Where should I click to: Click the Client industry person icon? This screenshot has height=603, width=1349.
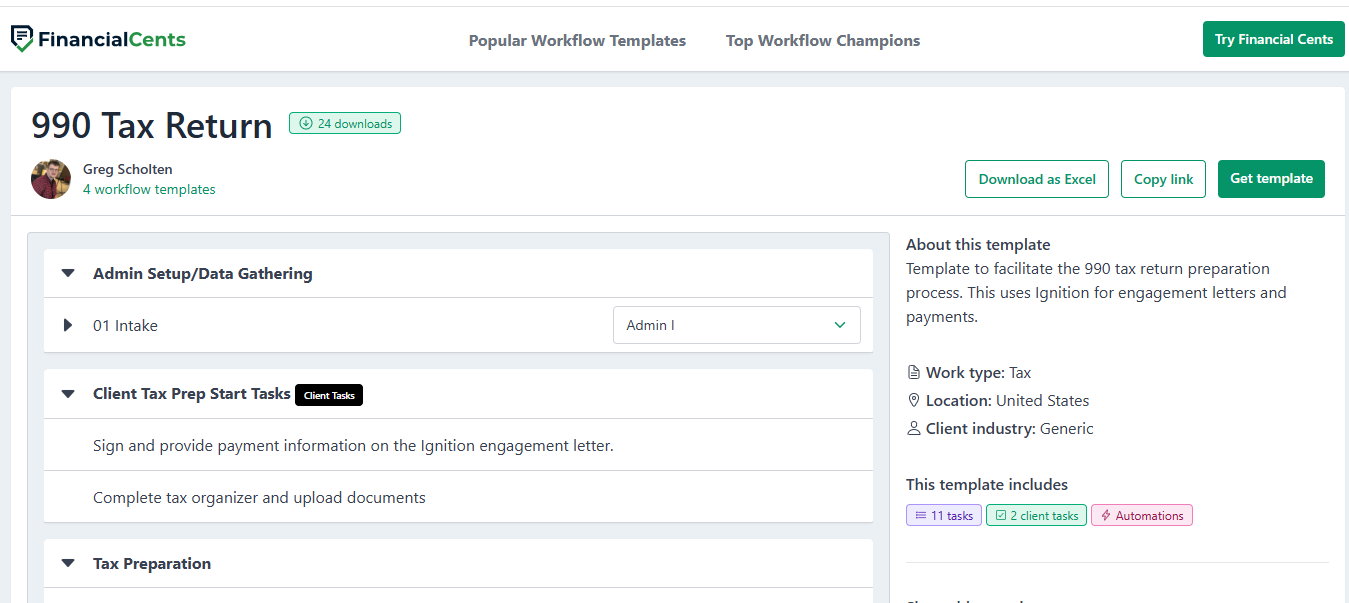point(913,429)
